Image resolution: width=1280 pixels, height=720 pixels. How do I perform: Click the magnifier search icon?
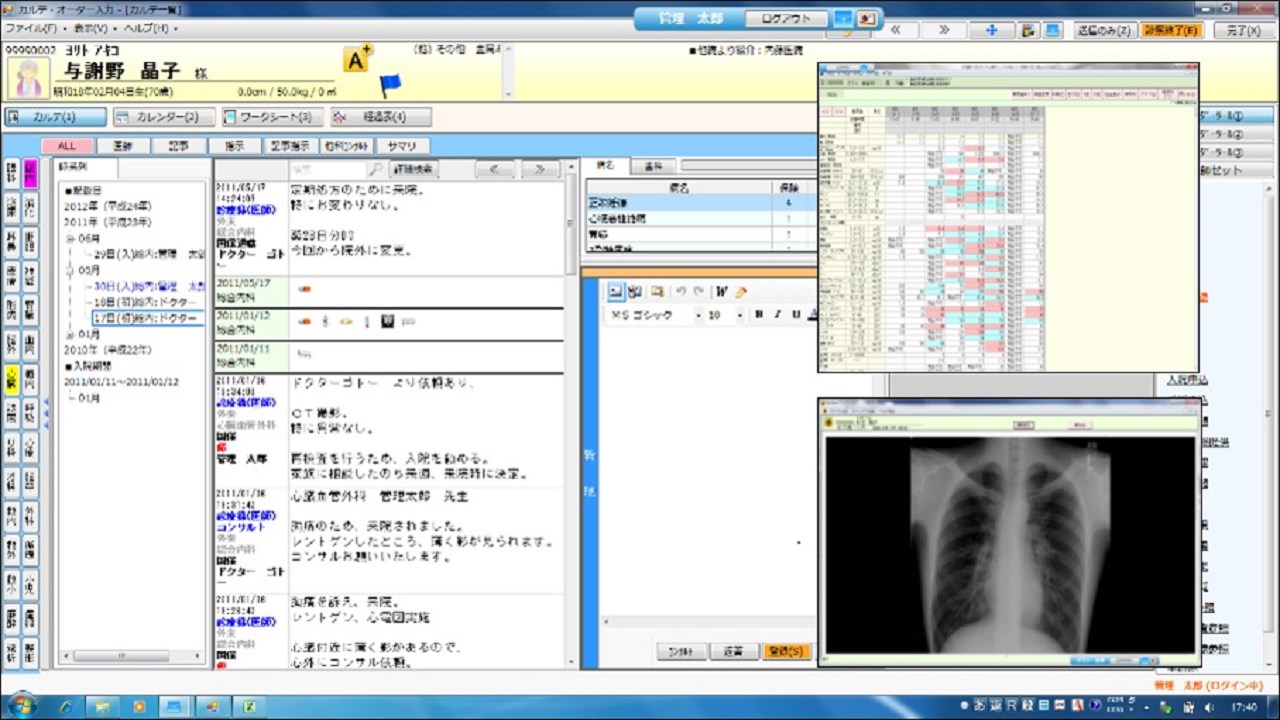click(x=376, y=170)
